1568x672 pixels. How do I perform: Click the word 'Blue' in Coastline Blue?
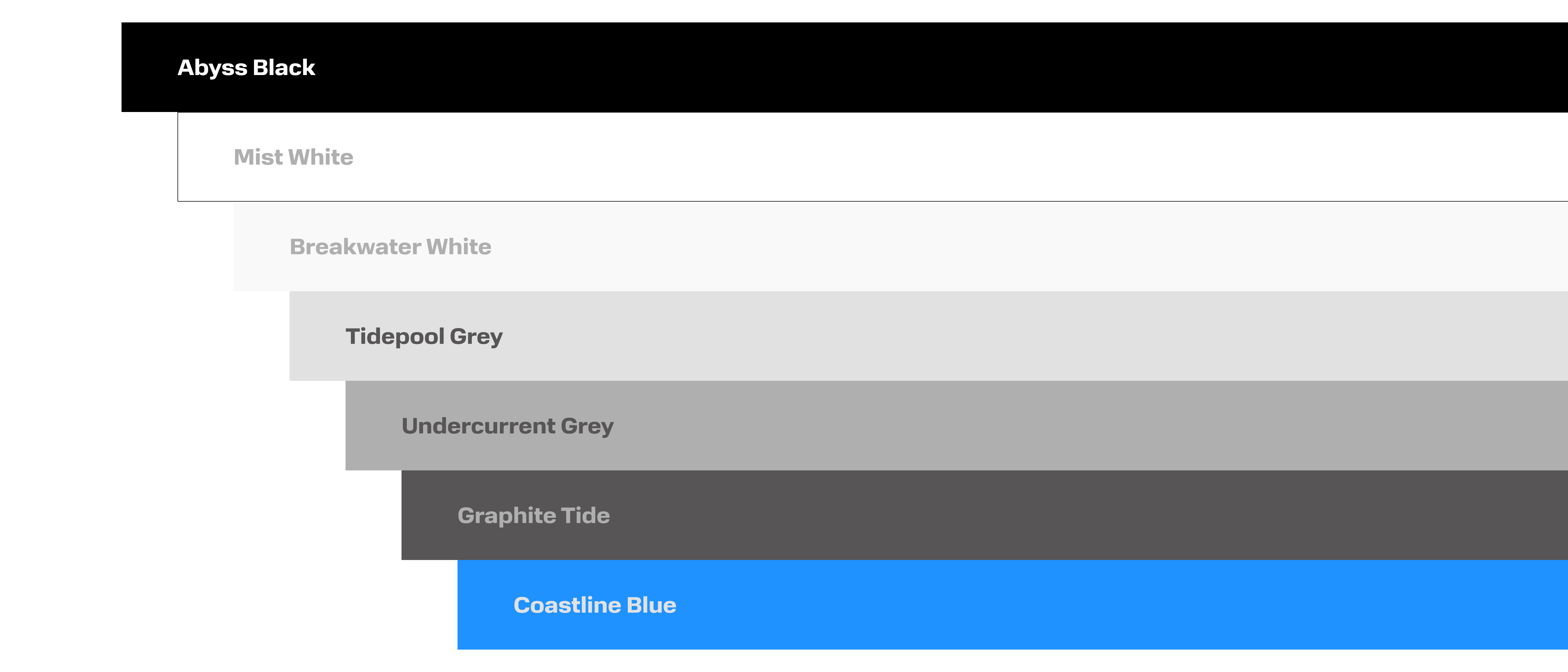tap(651, 605)
